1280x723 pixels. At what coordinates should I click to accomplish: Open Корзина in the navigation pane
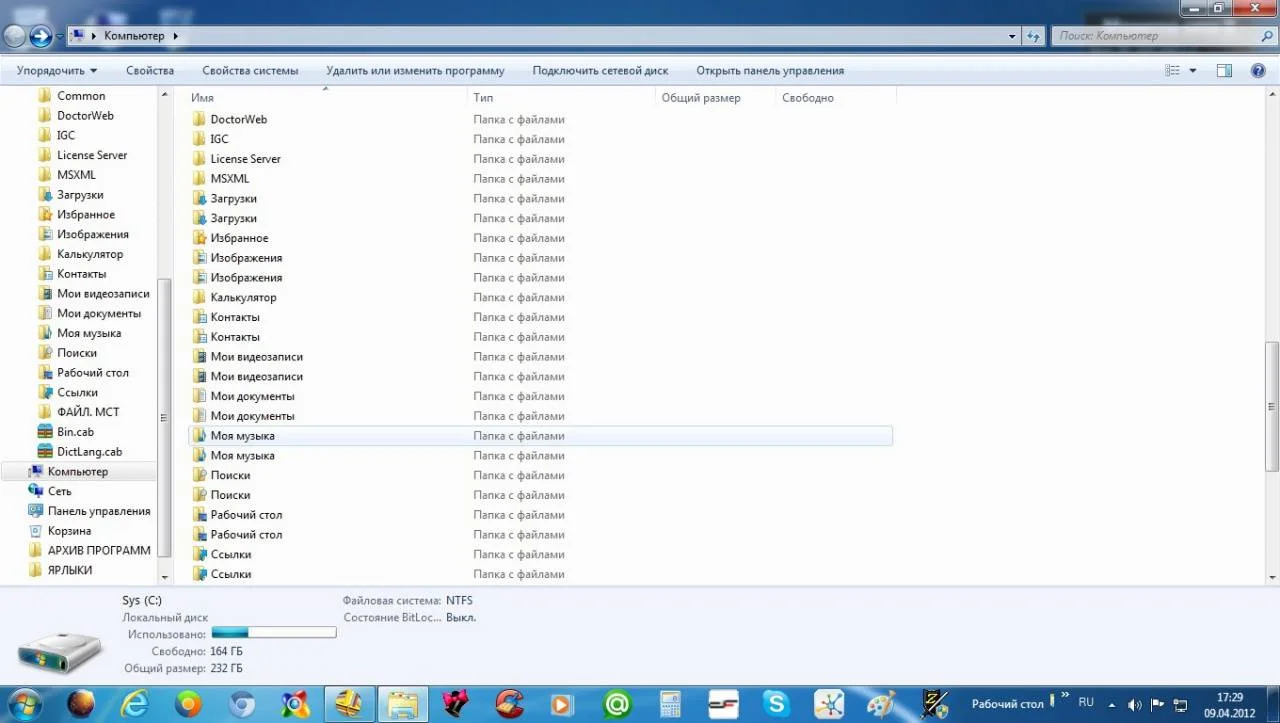coord(59,531)
